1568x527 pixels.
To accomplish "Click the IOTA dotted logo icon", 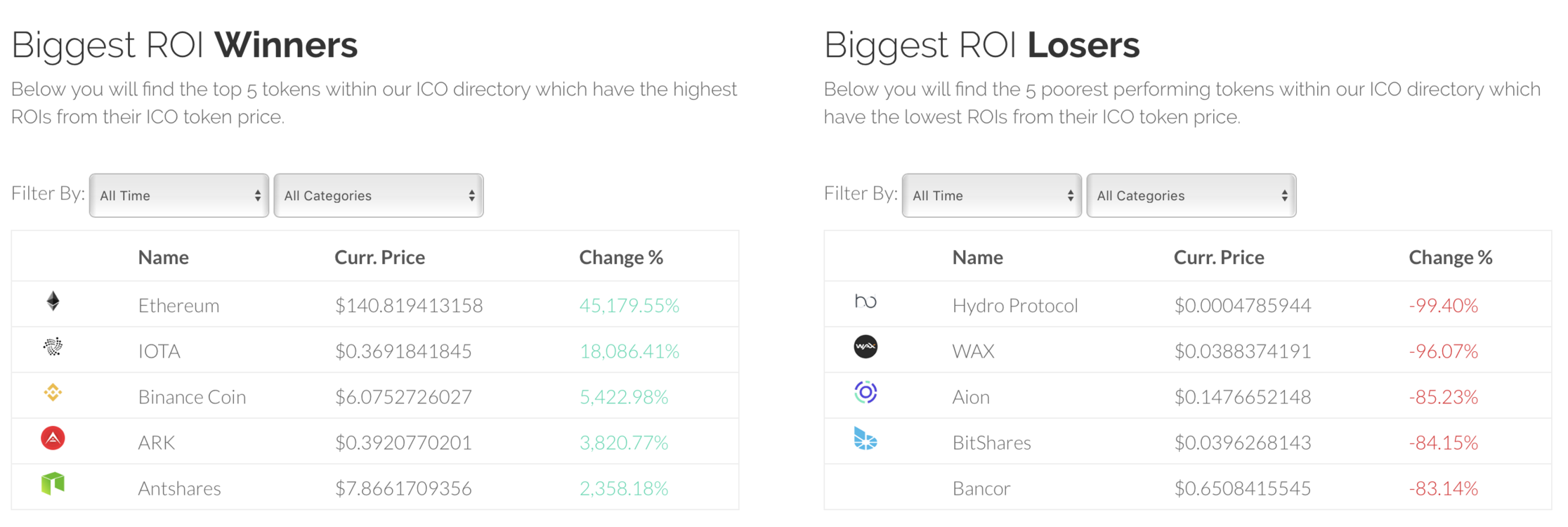I will tap(53, 346).
